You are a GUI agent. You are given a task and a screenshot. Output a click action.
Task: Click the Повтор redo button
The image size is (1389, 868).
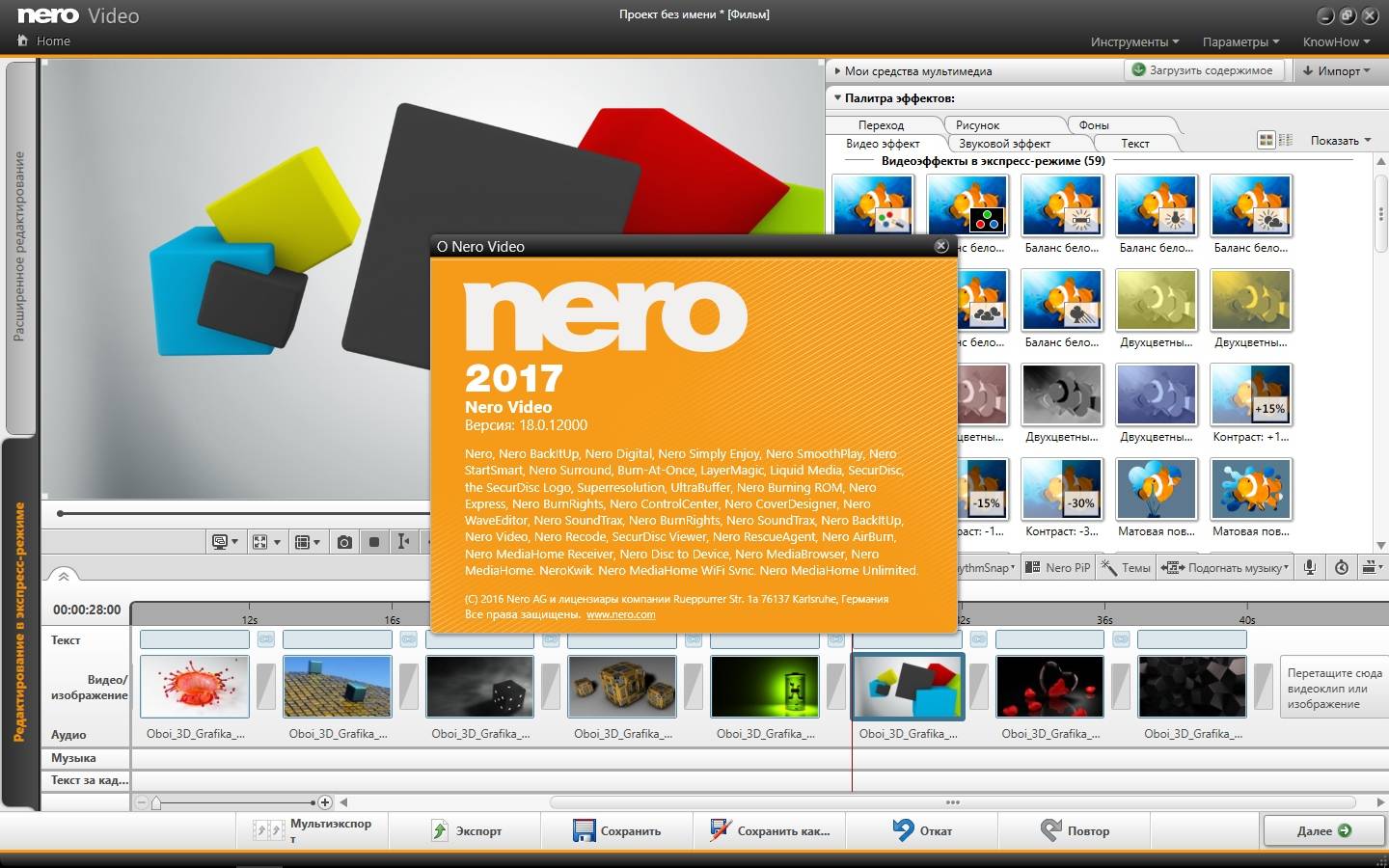tap(1076, 830)
